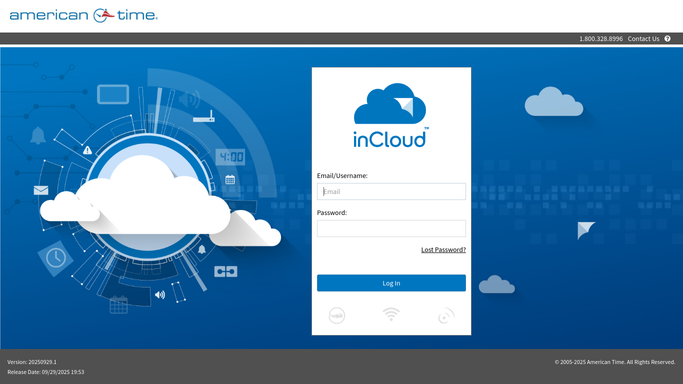The image size is (683, 384).
Task: Click the 1.800.328.8996 phone number
Action: pyautogui.click(x=601, y=39)
